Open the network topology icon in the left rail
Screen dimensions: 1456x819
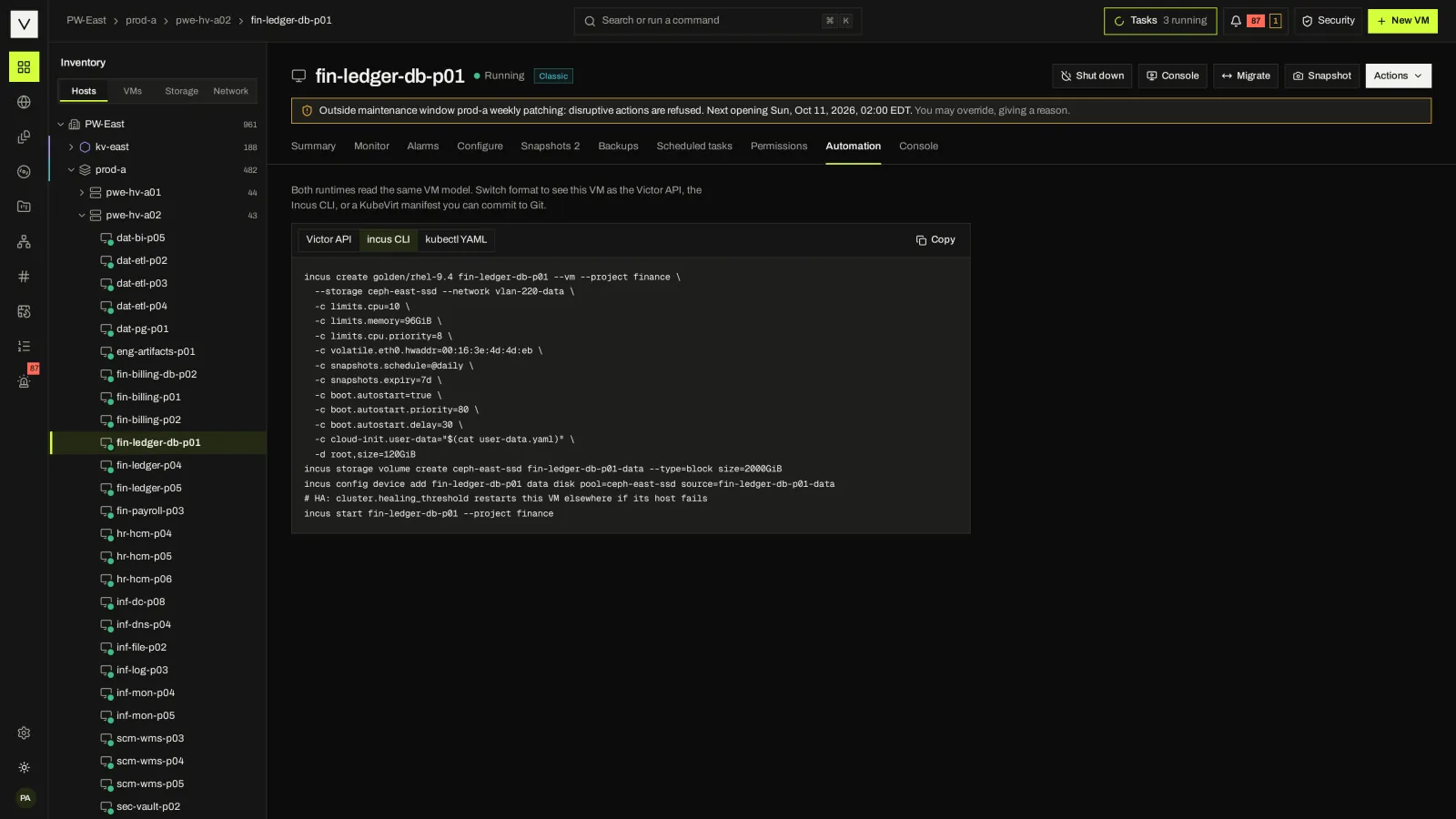pos(24,241)
